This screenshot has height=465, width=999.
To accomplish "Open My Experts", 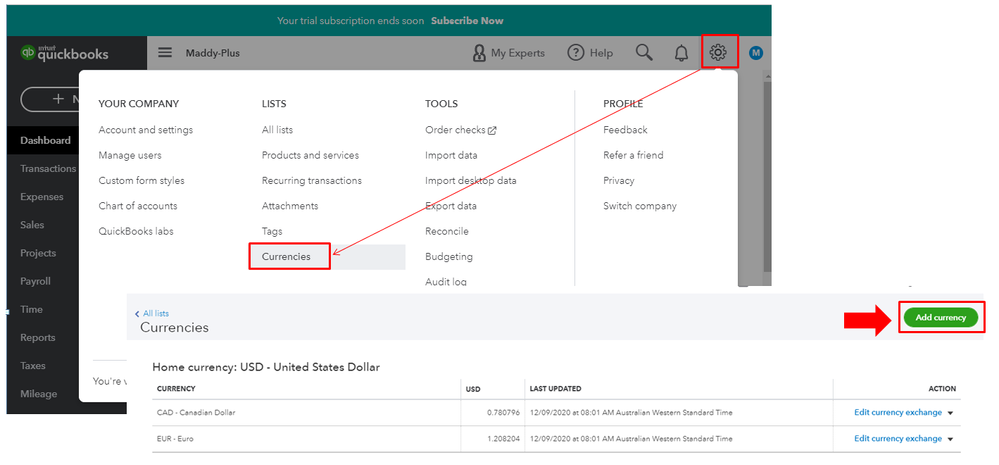I will [509, 53].
